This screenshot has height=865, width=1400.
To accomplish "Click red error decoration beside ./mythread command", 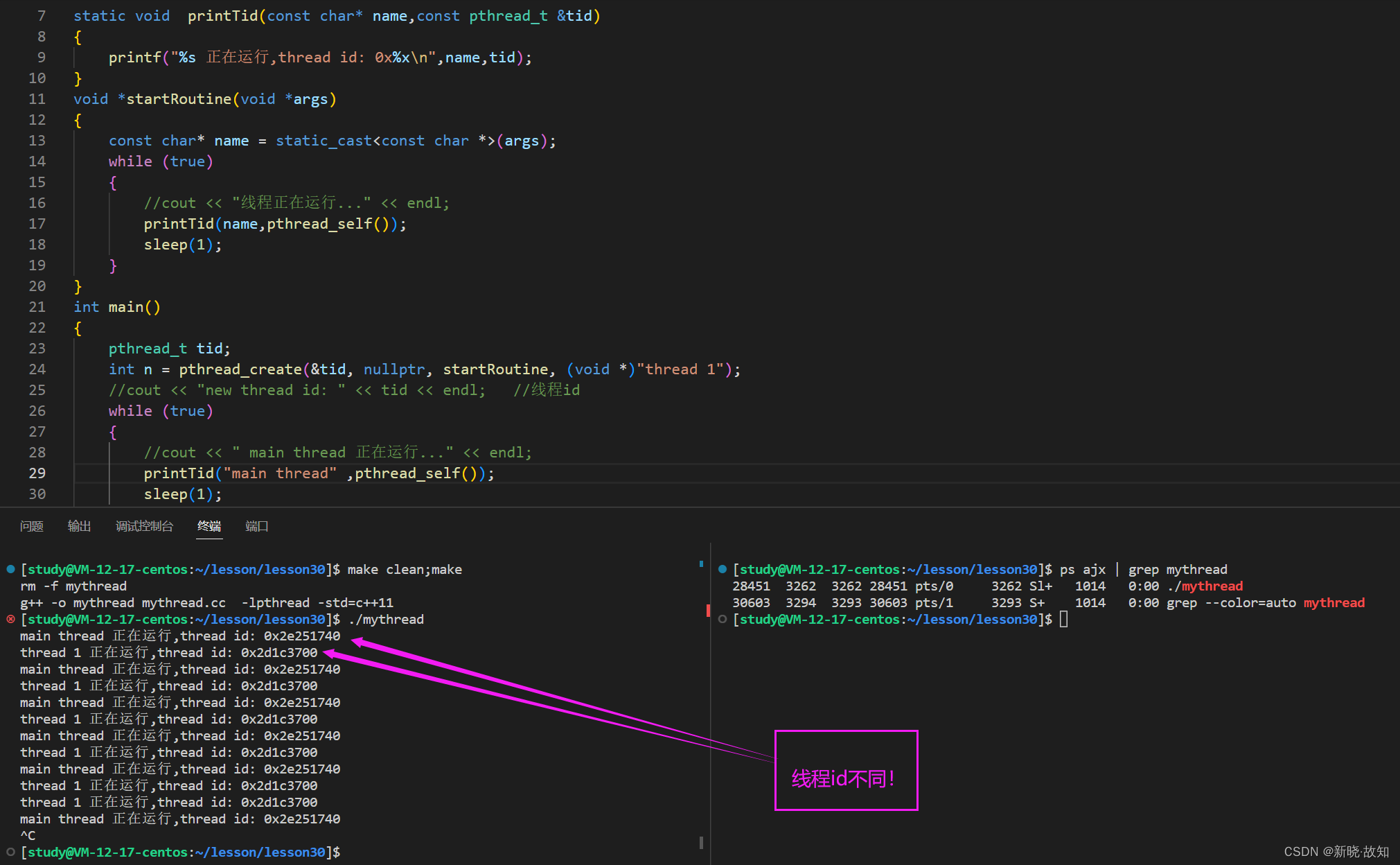I will click(10, 619).
